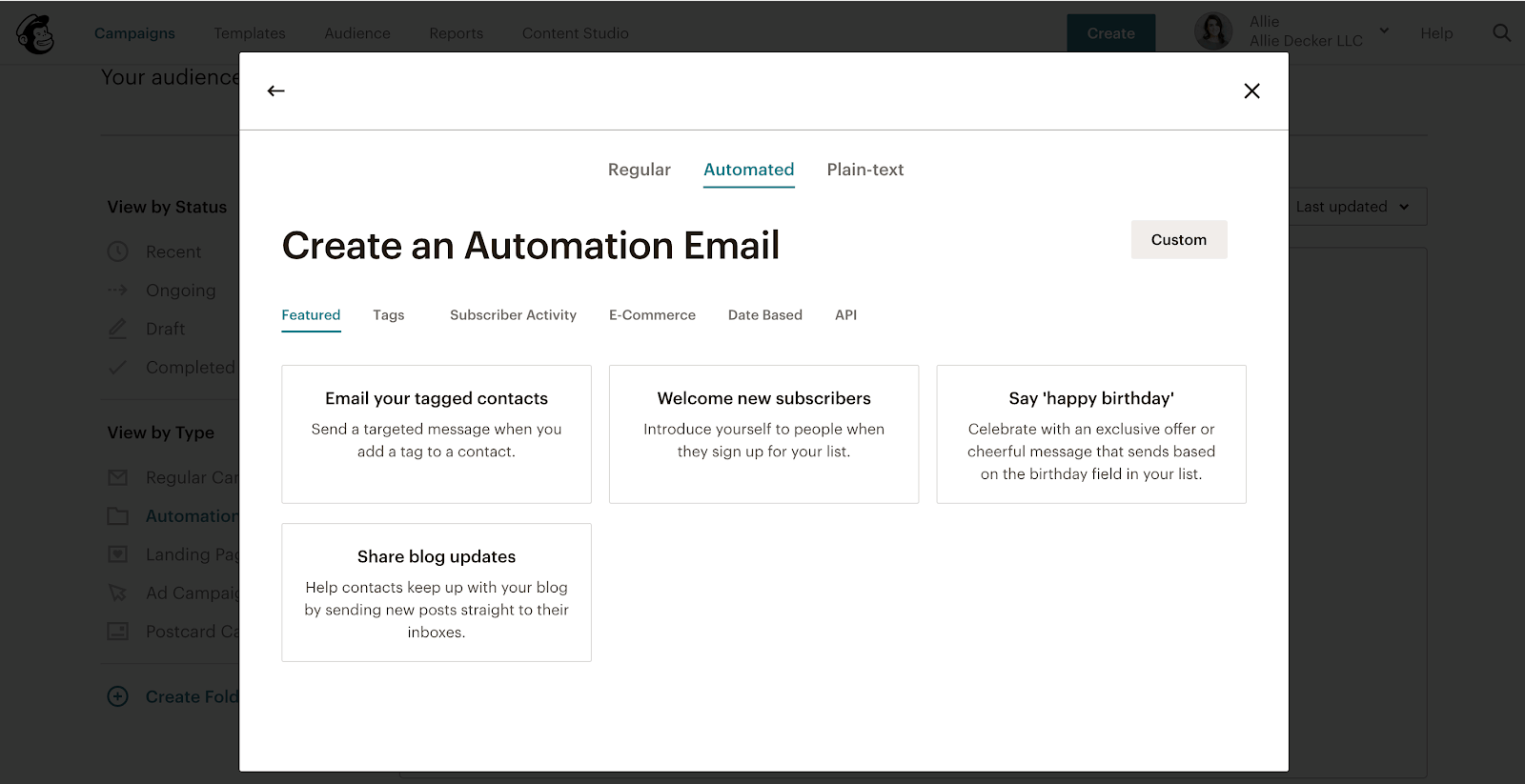Screen dimensions: 1525x784
Task: Open Audience in top navigation
Action: 357,33
